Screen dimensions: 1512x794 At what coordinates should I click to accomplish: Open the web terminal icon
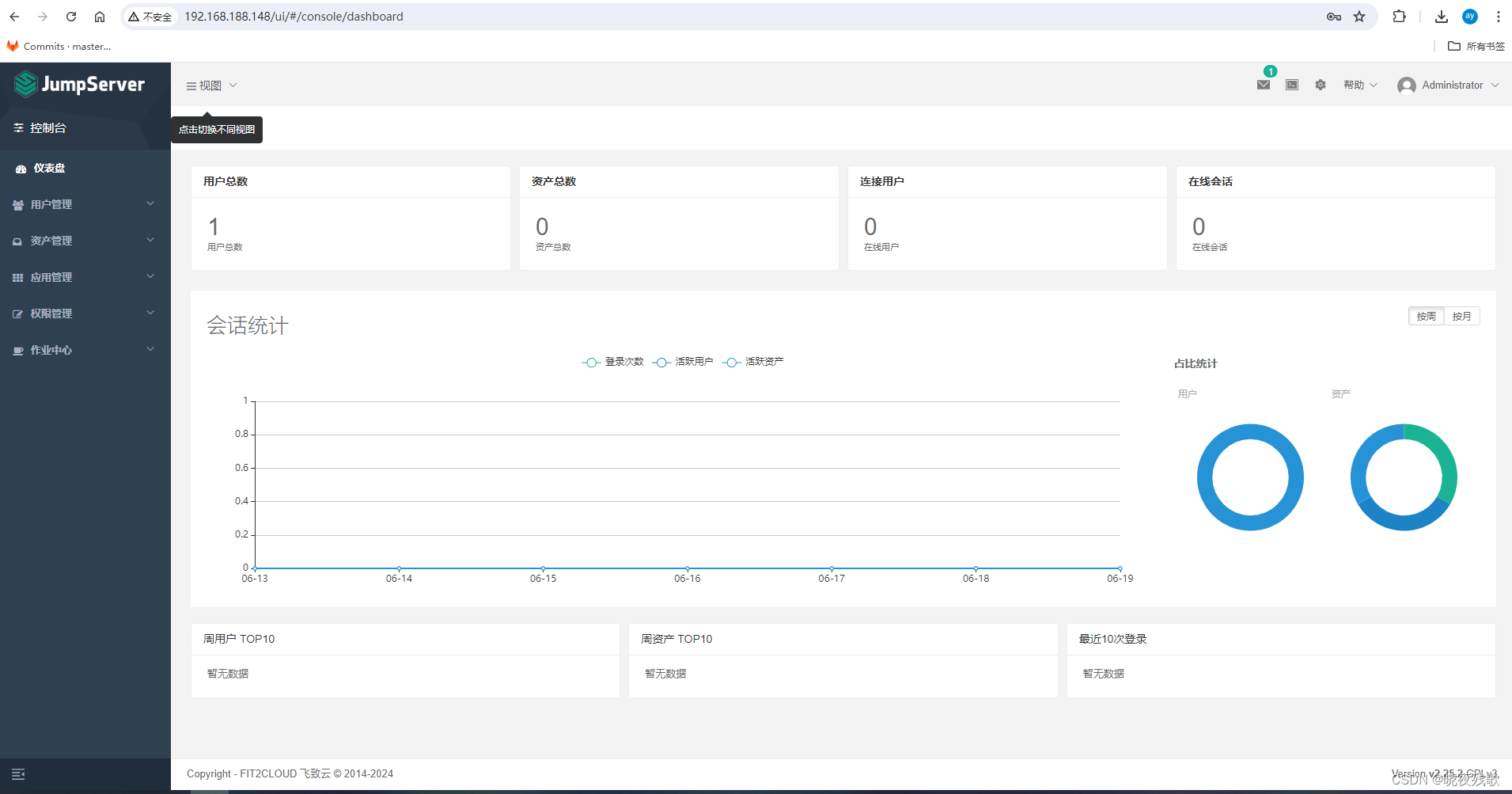(1292, 85)
